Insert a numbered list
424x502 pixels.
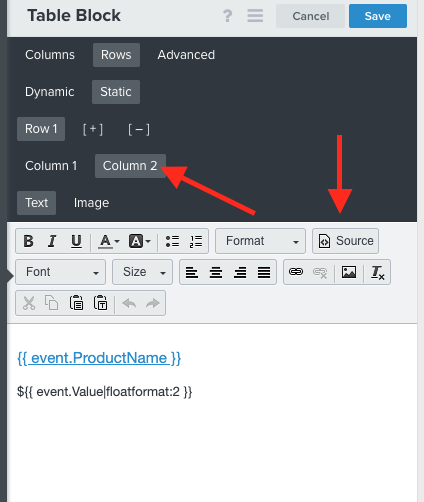(x=196, y=241)
